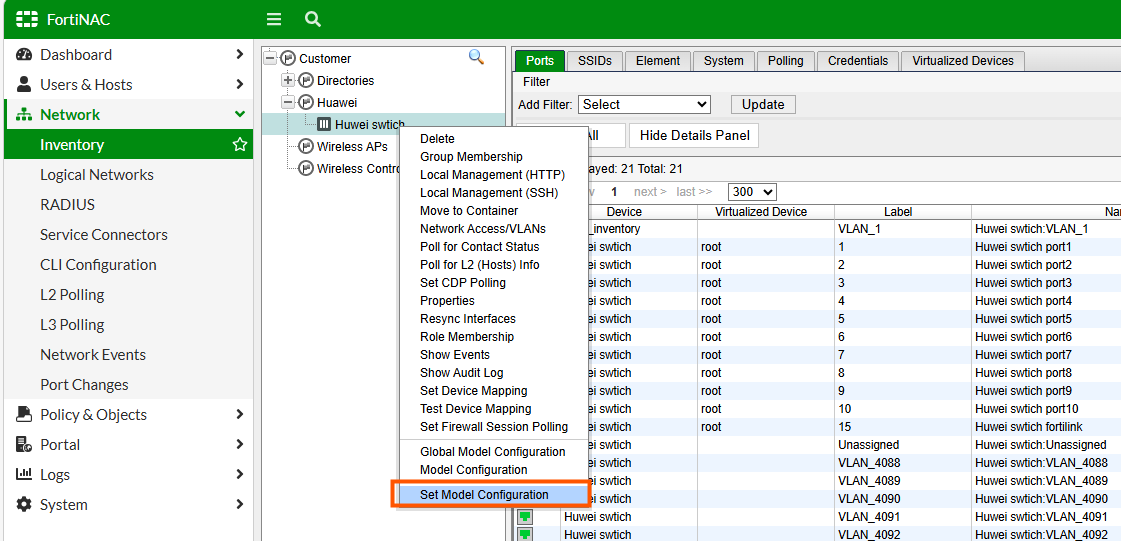The height and width of the screenshot is (541, 1121).
Task: Collapse the Network menu chevron
Action: (240, 115)
